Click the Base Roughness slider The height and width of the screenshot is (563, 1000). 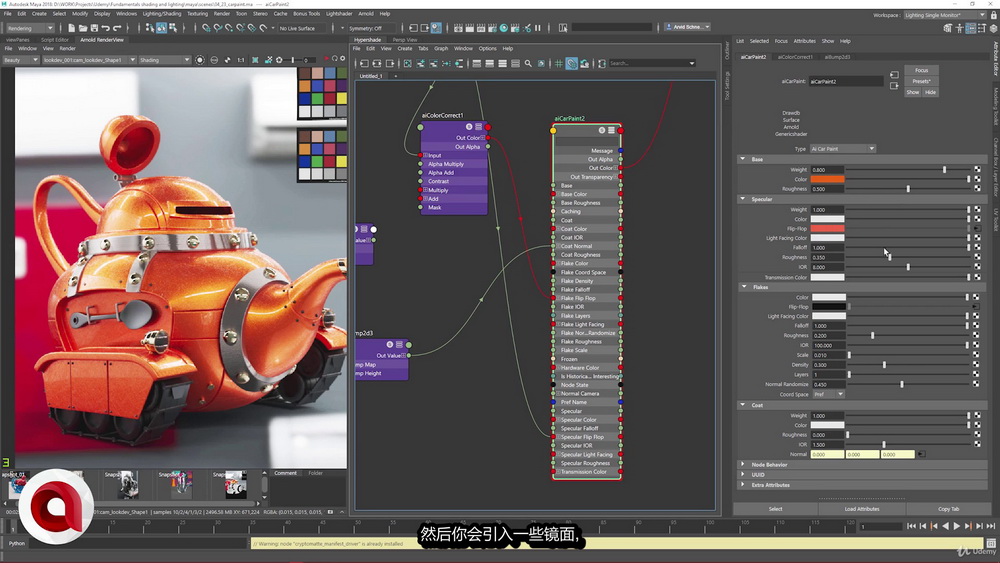pyautogui.click(x=908, y=189)
